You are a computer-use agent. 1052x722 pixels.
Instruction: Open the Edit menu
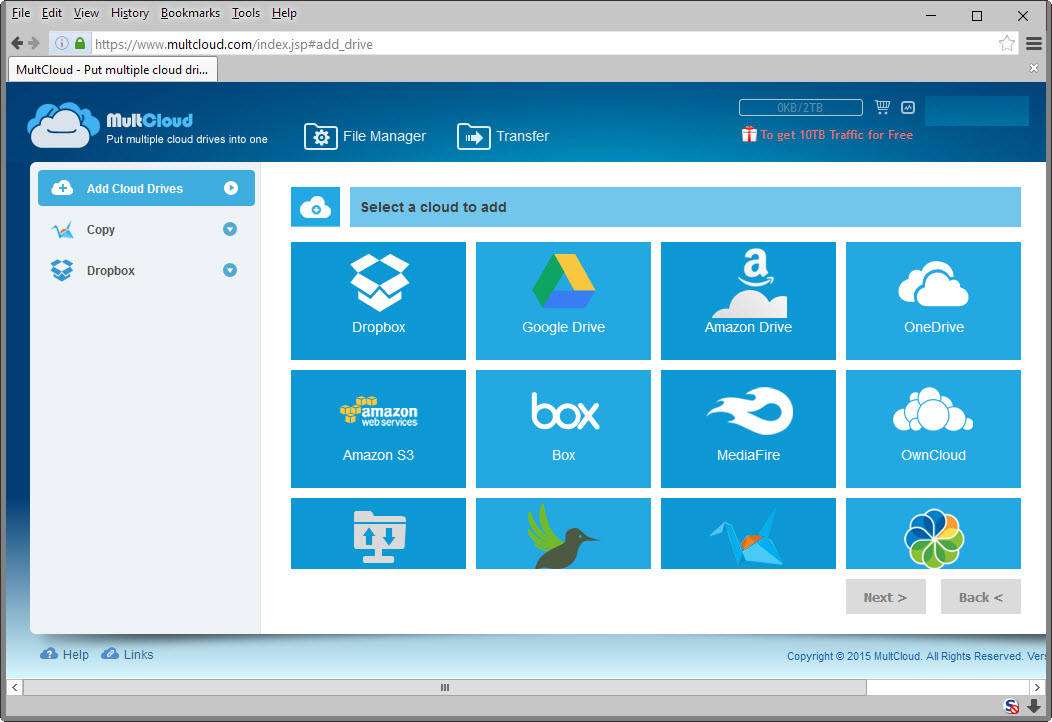tap(52, 13)
